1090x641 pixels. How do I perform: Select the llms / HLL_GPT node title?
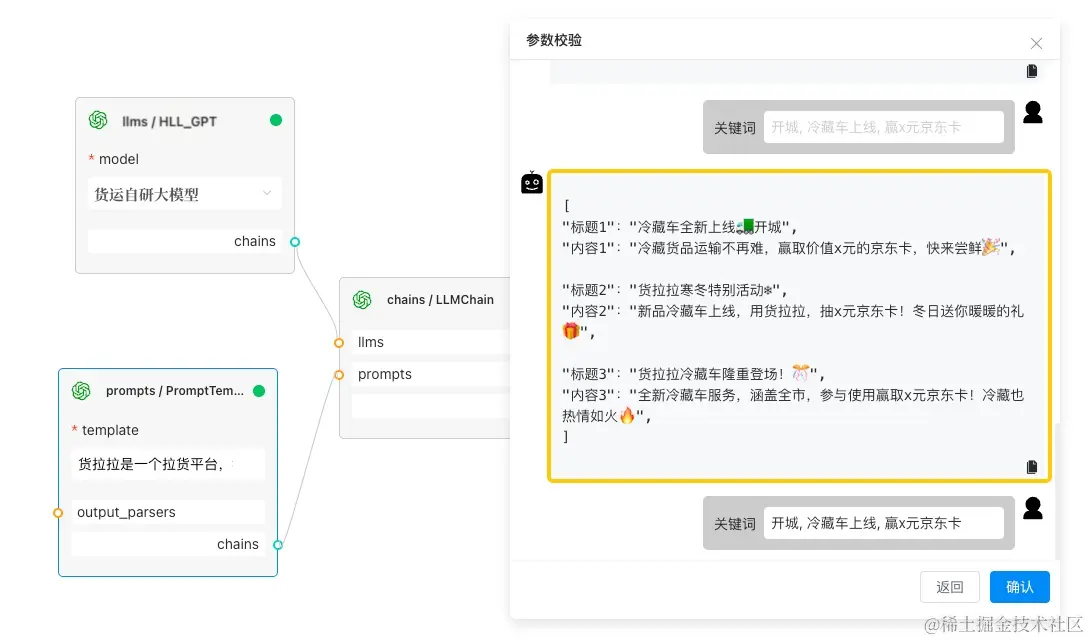click(x=169, y=121)
